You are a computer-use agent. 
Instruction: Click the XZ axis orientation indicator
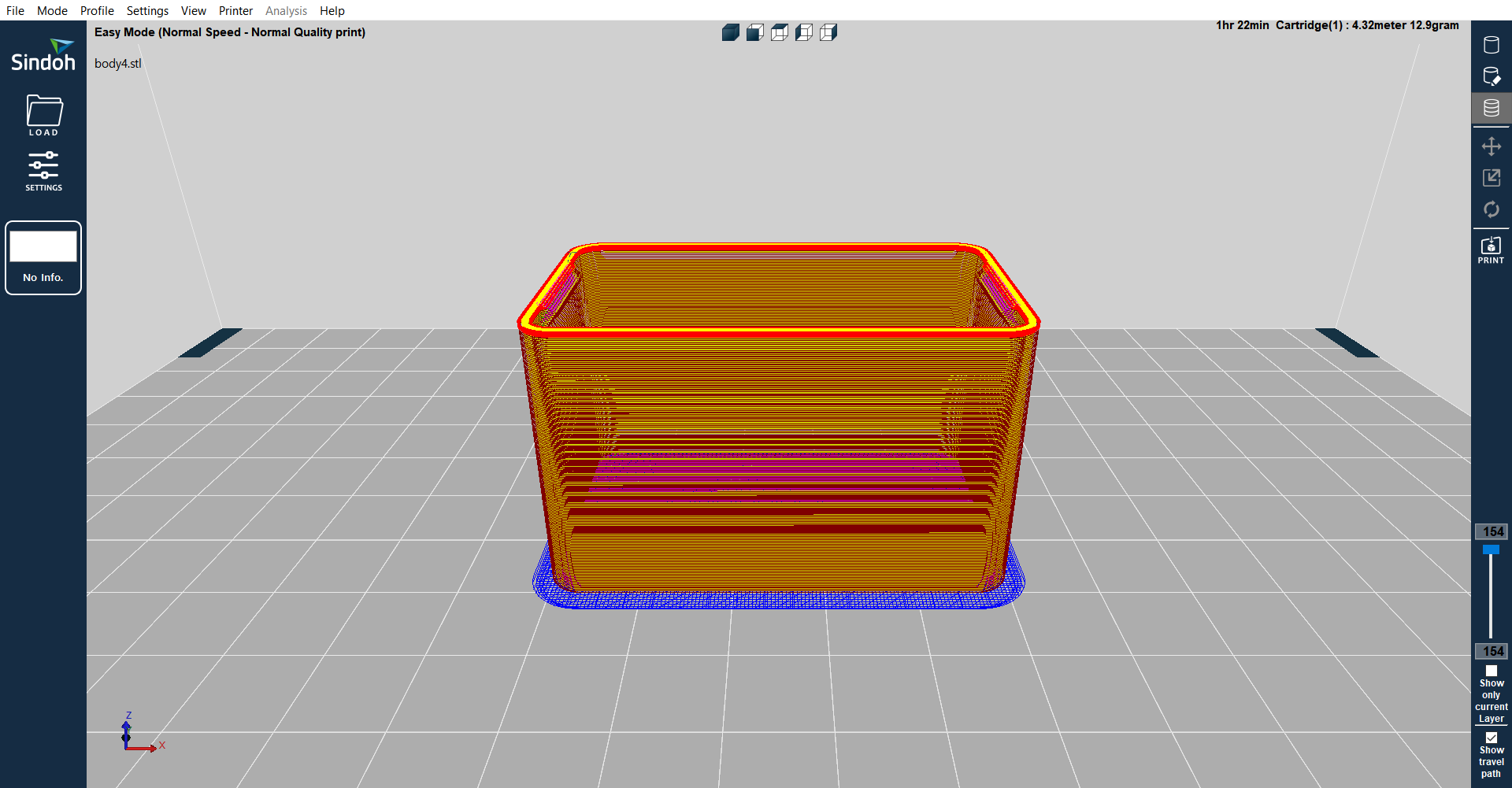(x=143, y=732)
